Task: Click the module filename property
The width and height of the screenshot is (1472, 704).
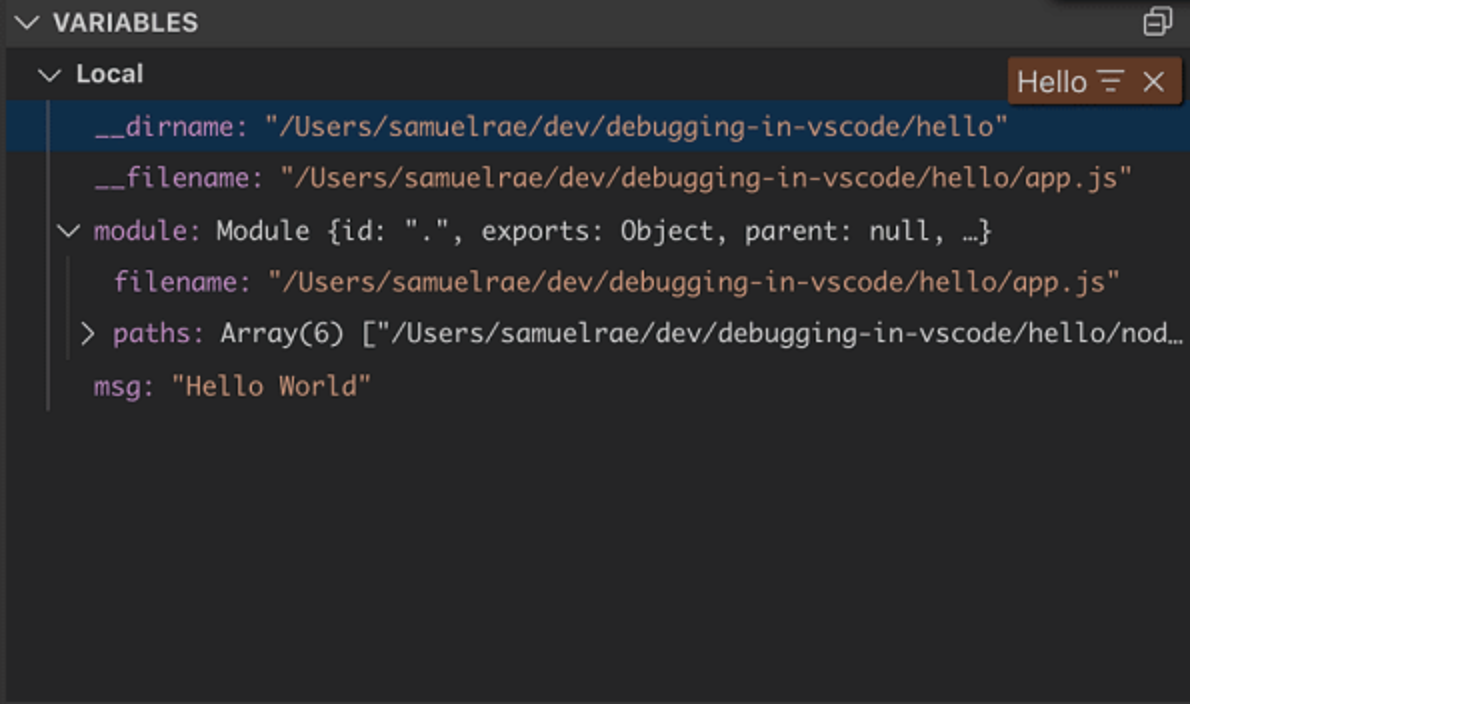Action: (x=182, y=282)
